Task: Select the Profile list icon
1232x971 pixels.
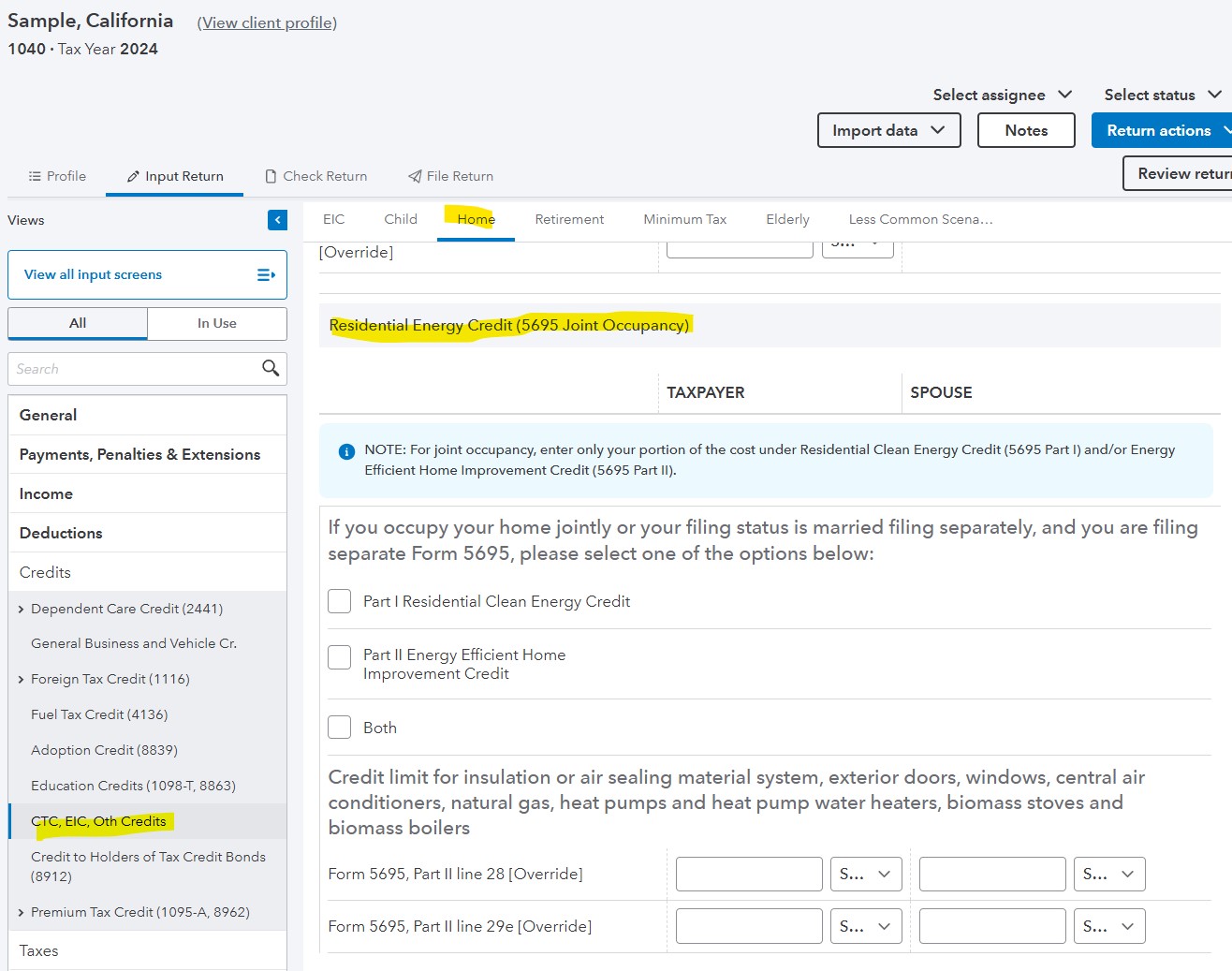Action: 34,175
